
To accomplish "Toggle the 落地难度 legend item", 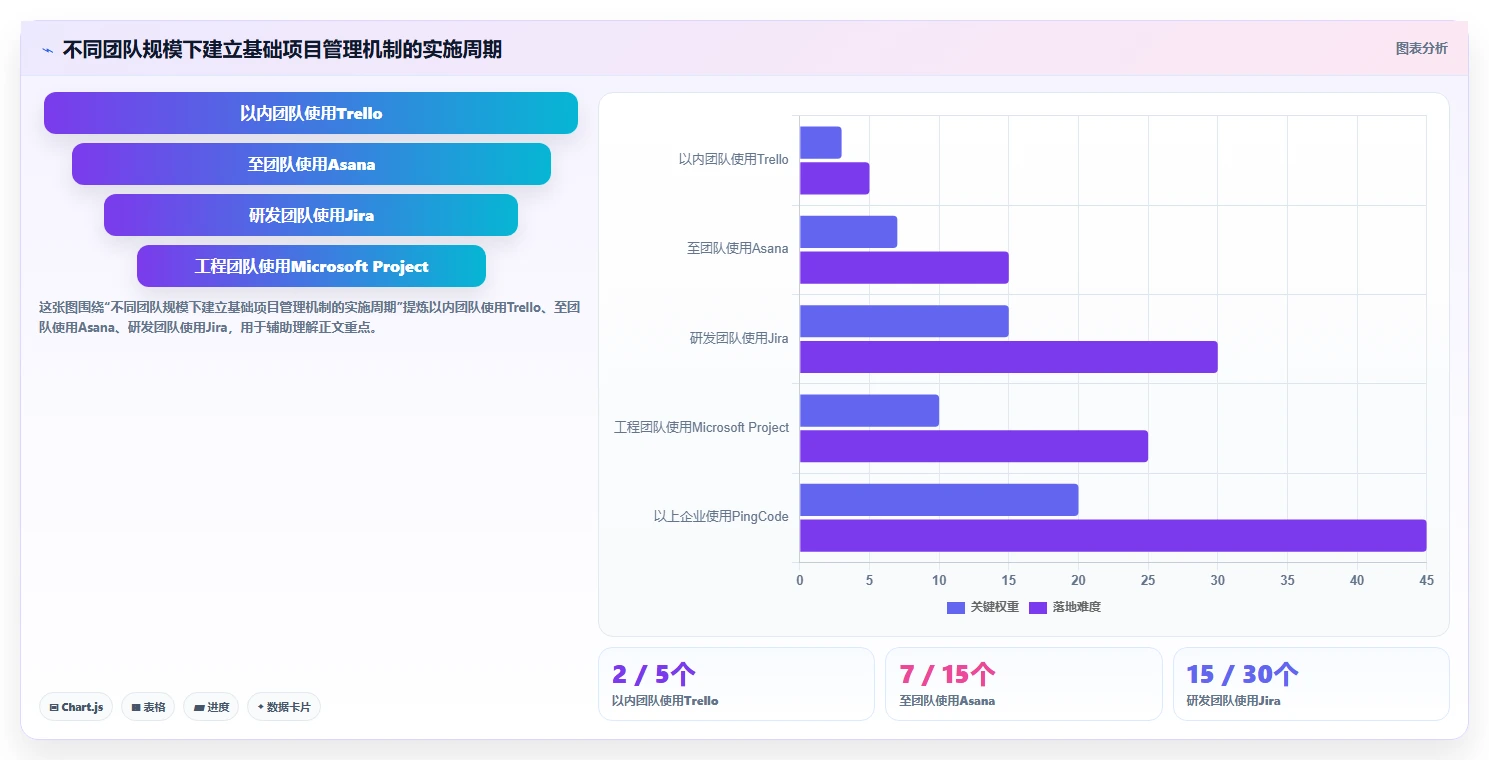I will (1065, 607).
